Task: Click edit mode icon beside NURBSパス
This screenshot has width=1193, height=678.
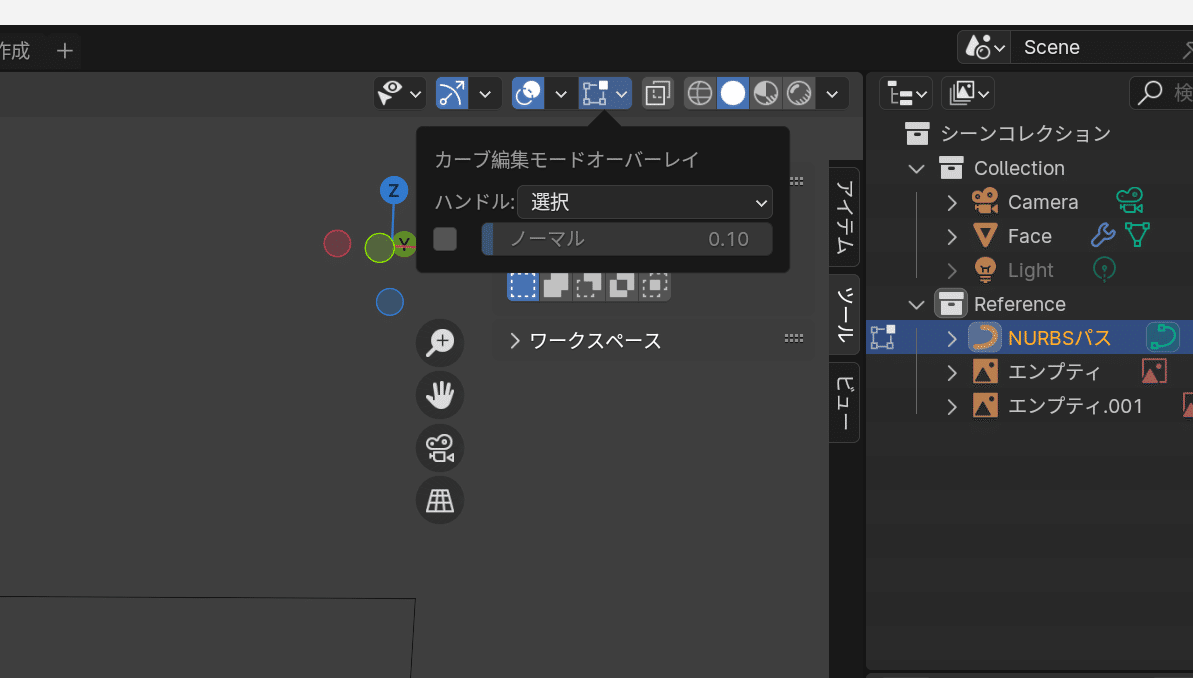Action: (883, 337)
